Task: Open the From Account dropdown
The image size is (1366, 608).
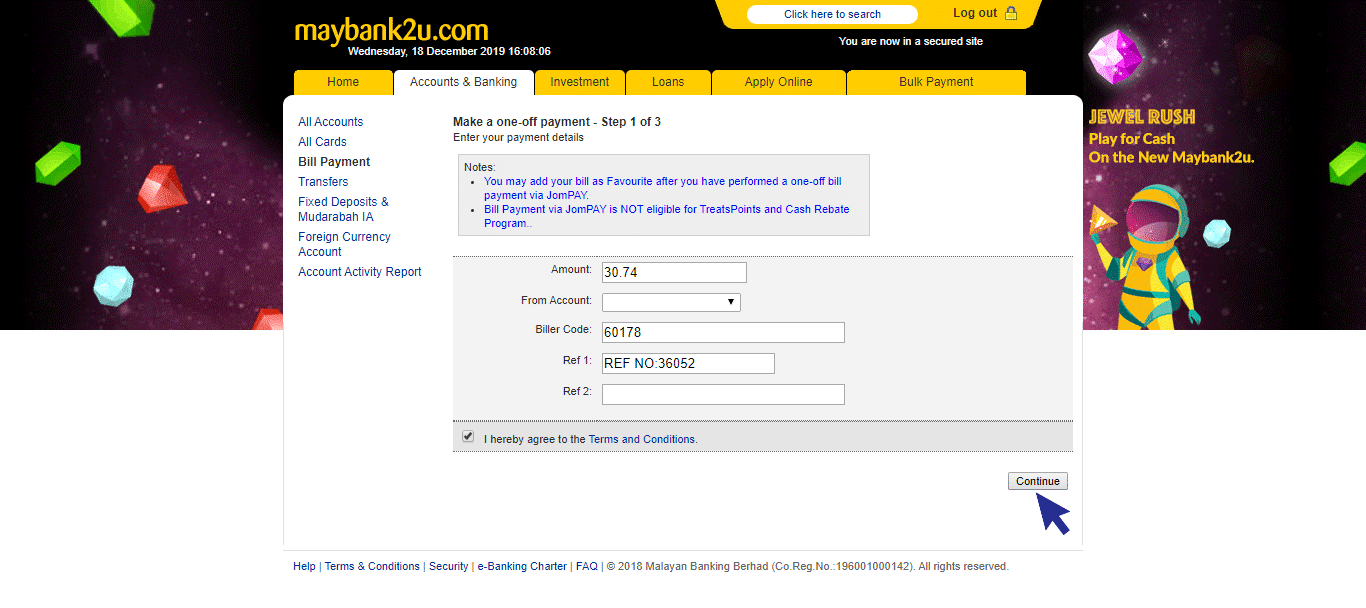Action: (x=671, y=302)
